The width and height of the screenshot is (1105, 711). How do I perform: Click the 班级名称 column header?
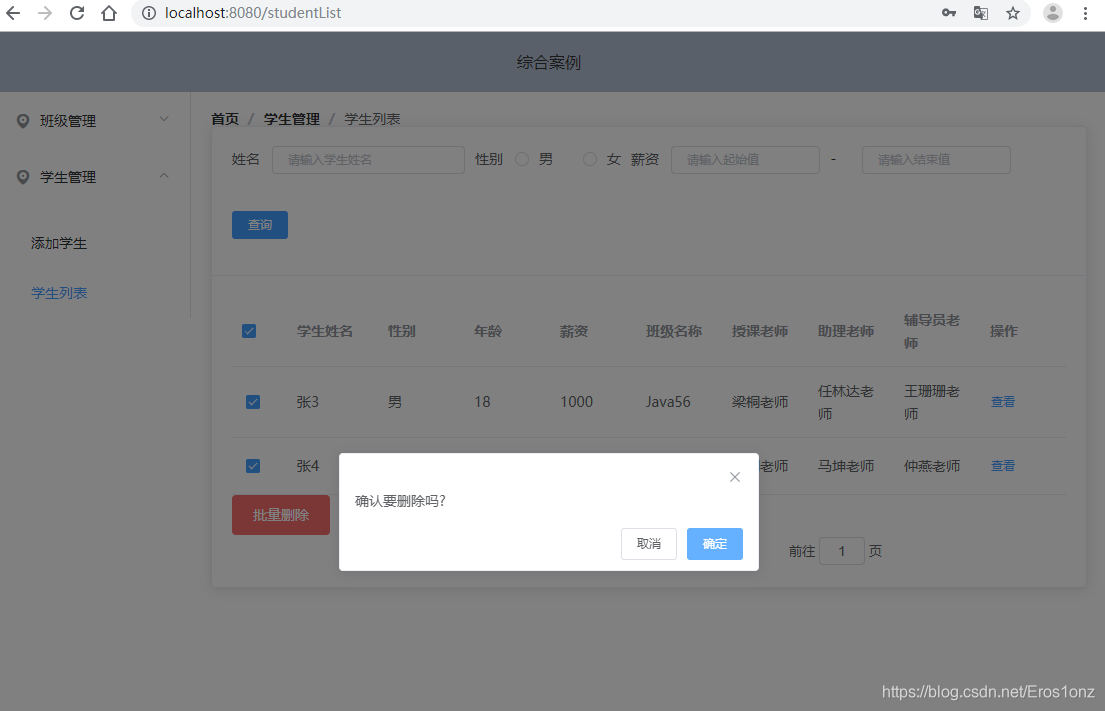674,331
